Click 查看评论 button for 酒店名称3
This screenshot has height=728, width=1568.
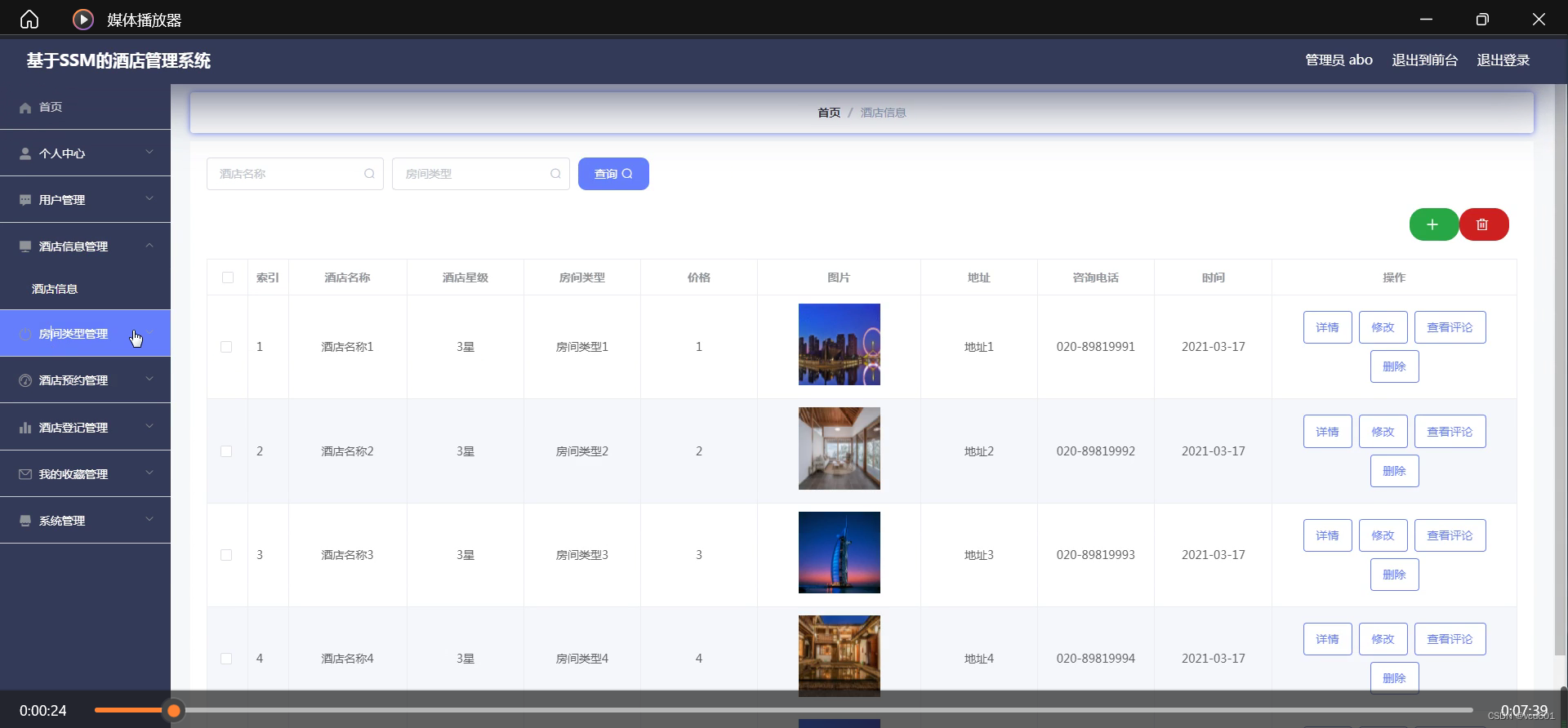point(1450,535)
